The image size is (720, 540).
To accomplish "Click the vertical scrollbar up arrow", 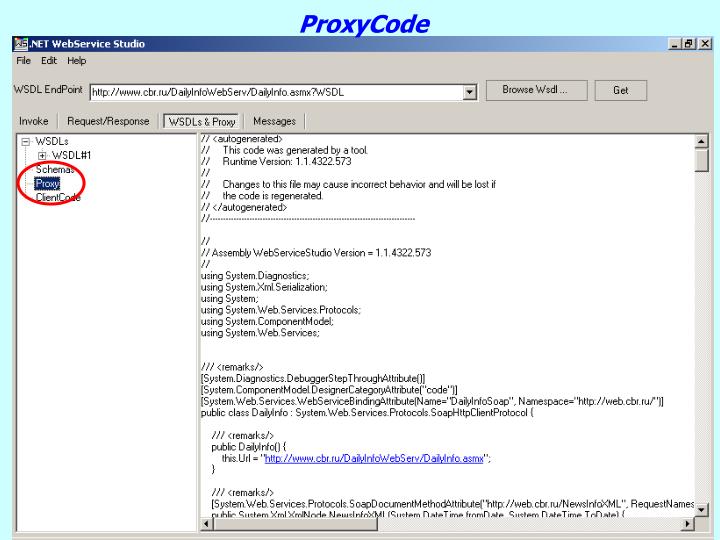I will (x=701, y=141).
